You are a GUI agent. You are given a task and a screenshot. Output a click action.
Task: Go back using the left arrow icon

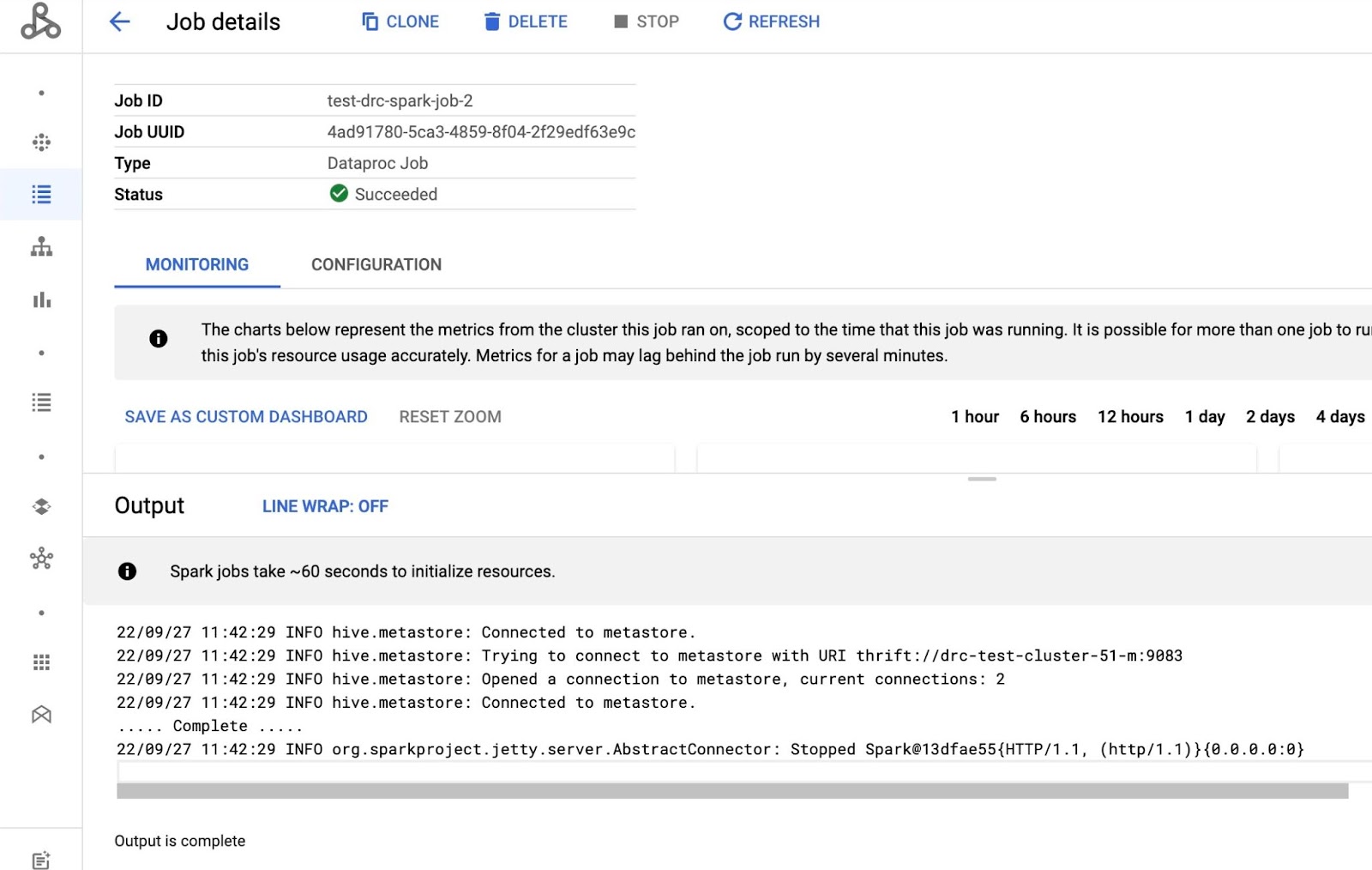point(120,22)
